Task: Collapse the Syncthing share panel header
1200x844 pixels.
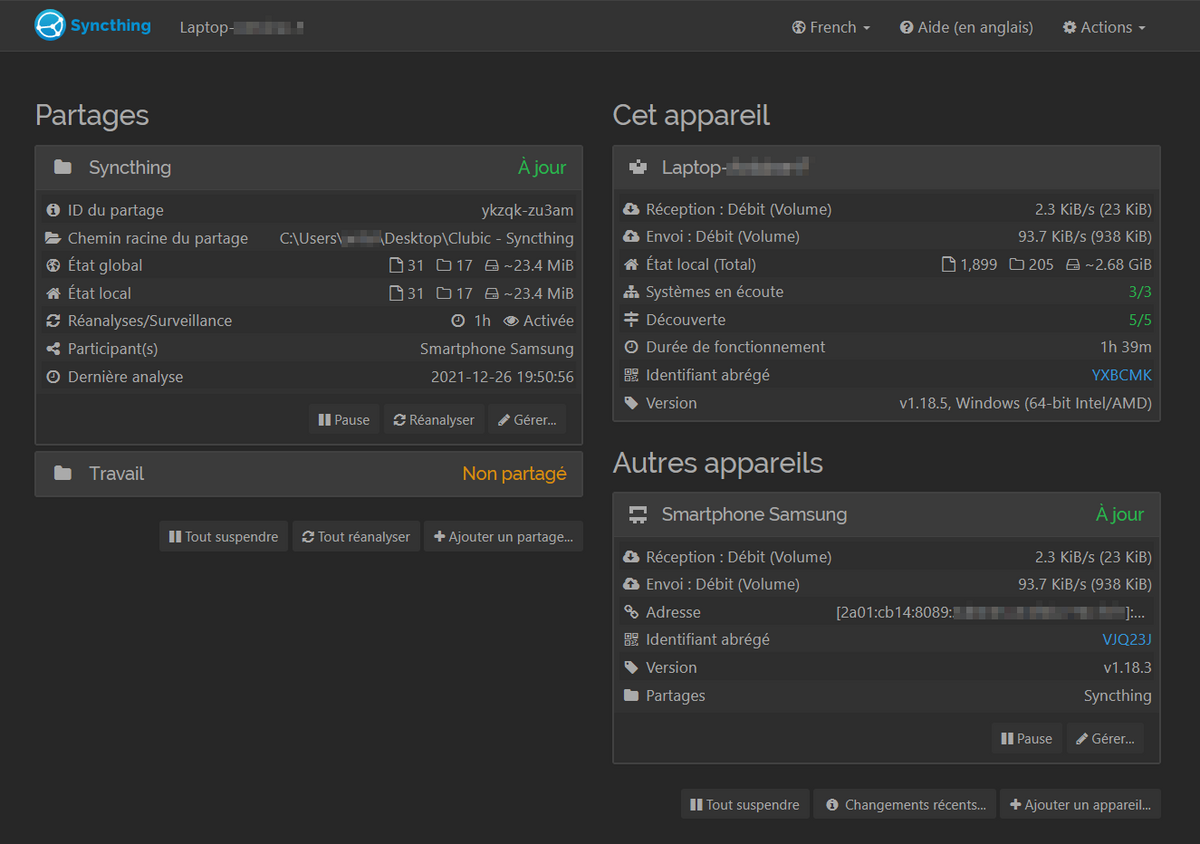Action: 309,168
